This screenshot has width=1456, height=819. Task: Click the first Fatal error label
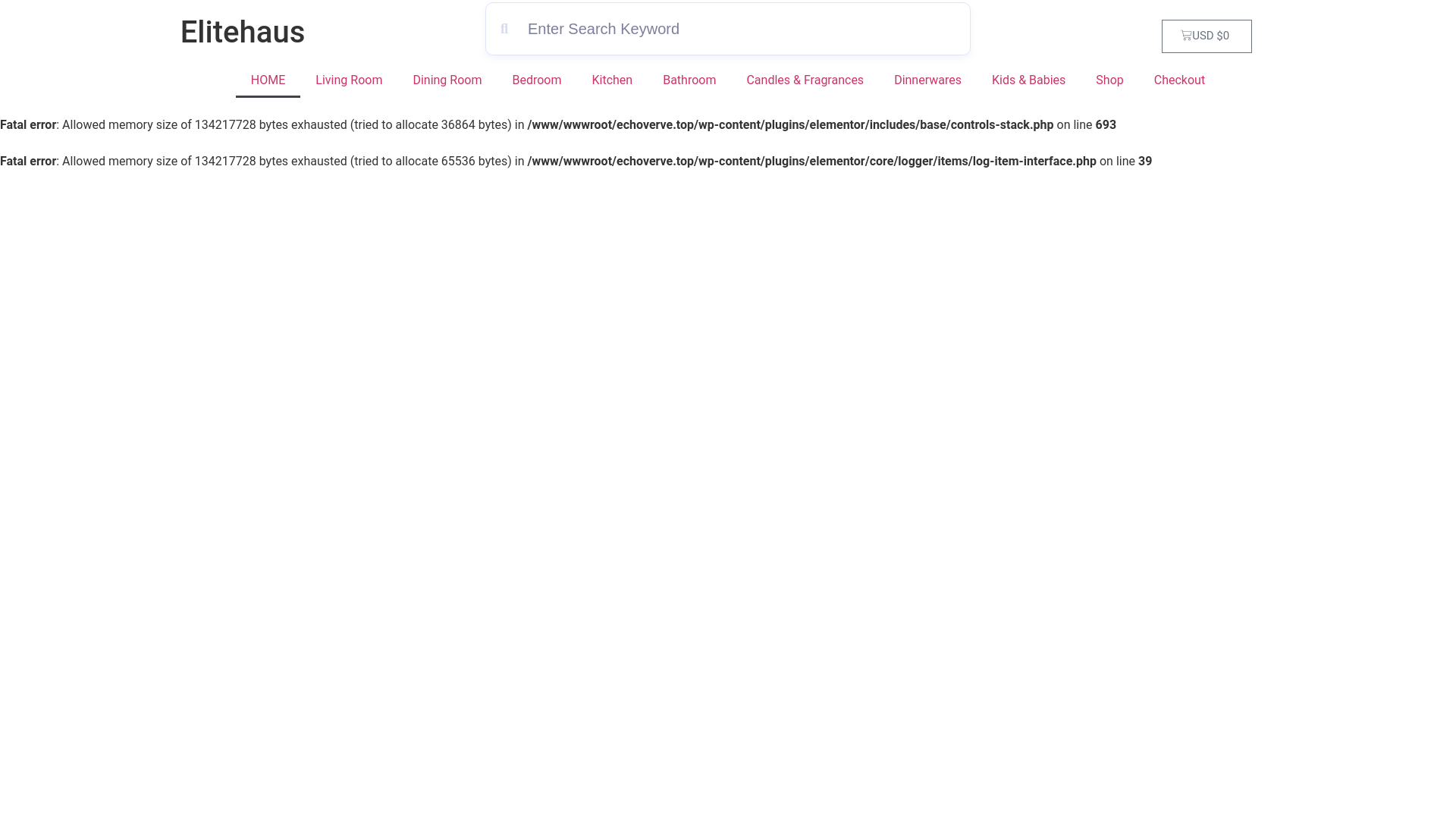[28, 125]
